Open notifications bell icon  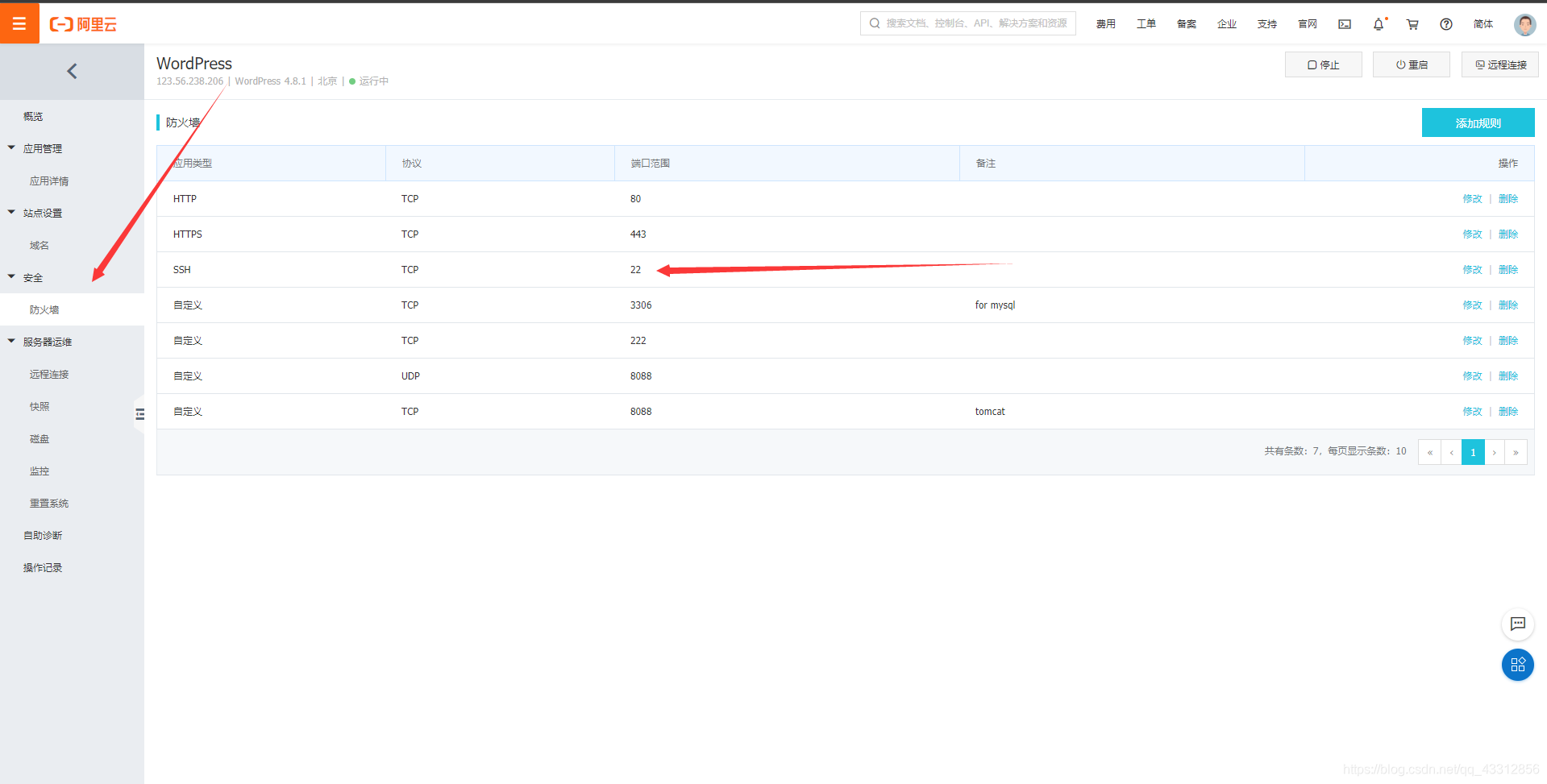click(x=1379, y=24)
